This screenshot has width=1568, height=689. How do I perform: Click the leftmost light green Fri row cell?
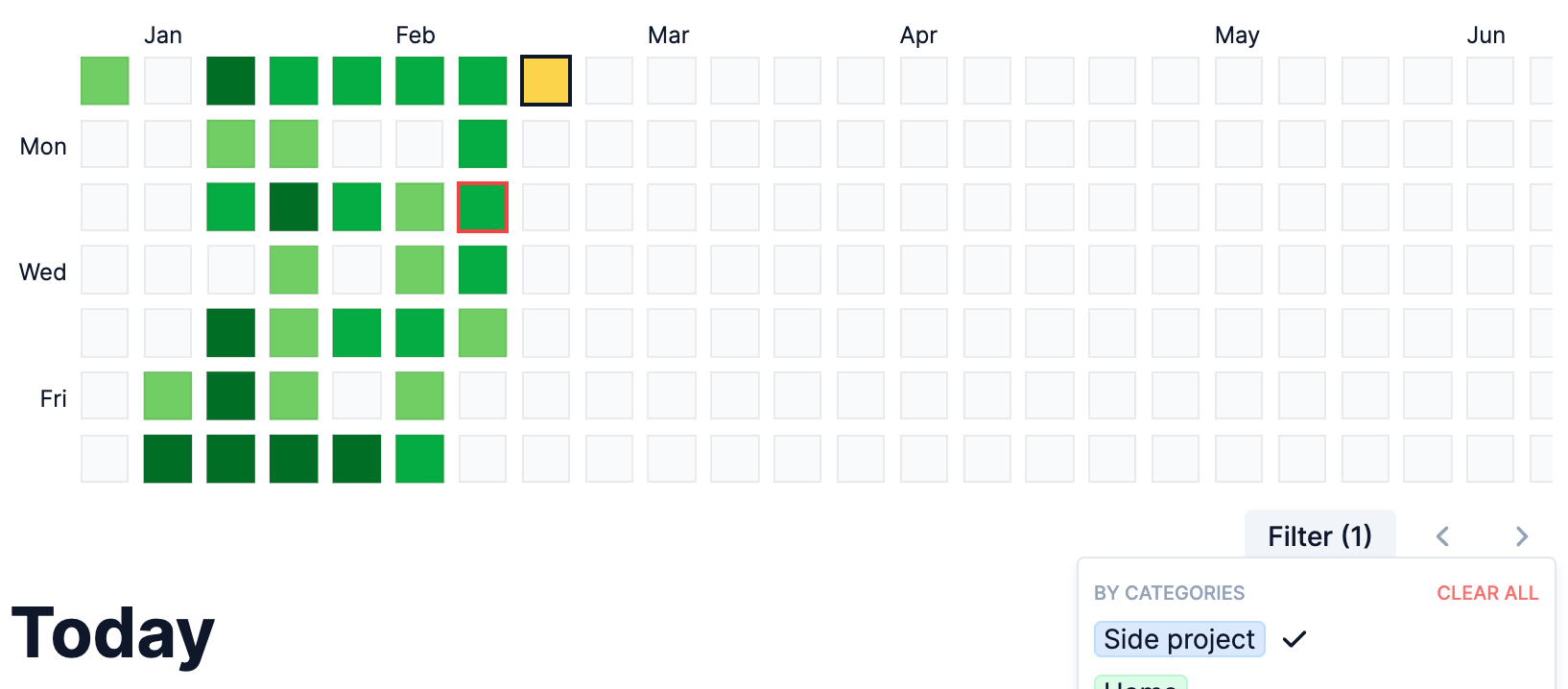[168, 396]
